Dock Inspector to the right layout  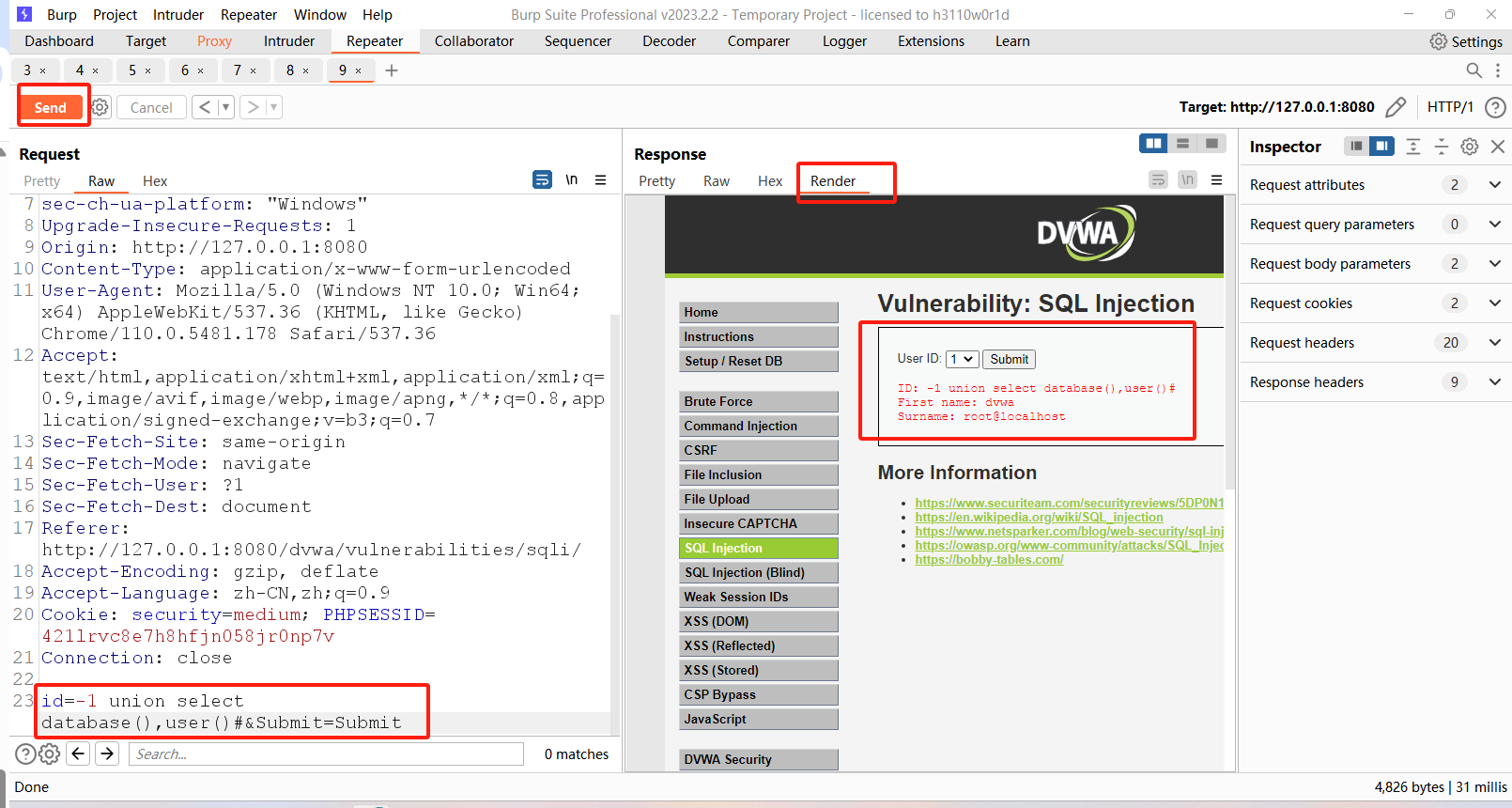[1381, 146]
